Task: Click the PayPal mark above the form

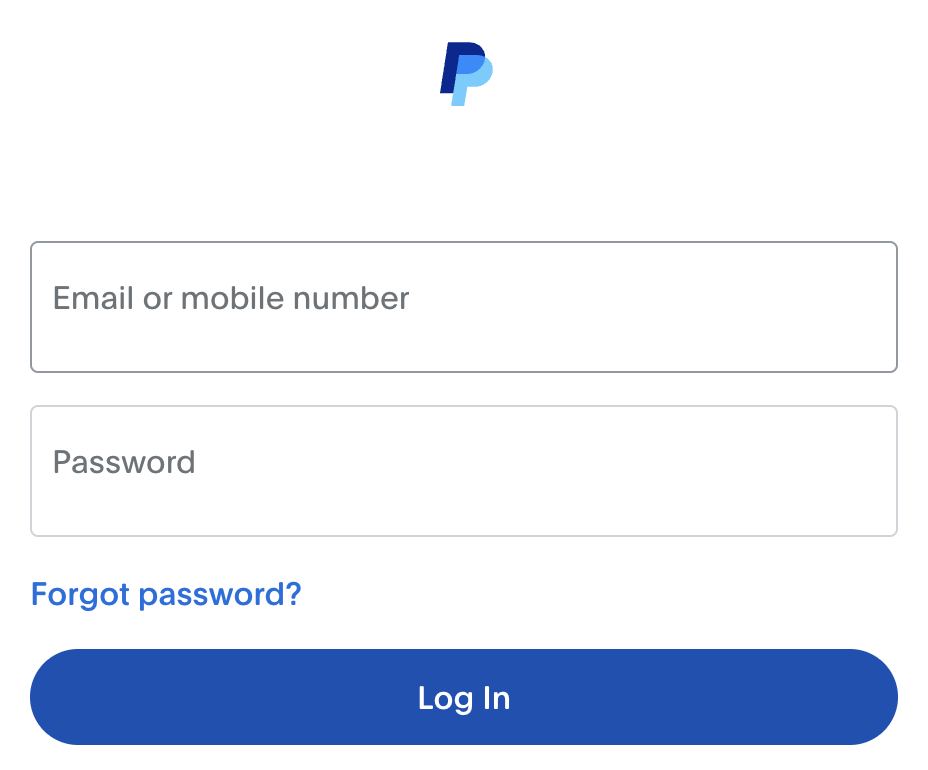Action: (x=464, y=72)
